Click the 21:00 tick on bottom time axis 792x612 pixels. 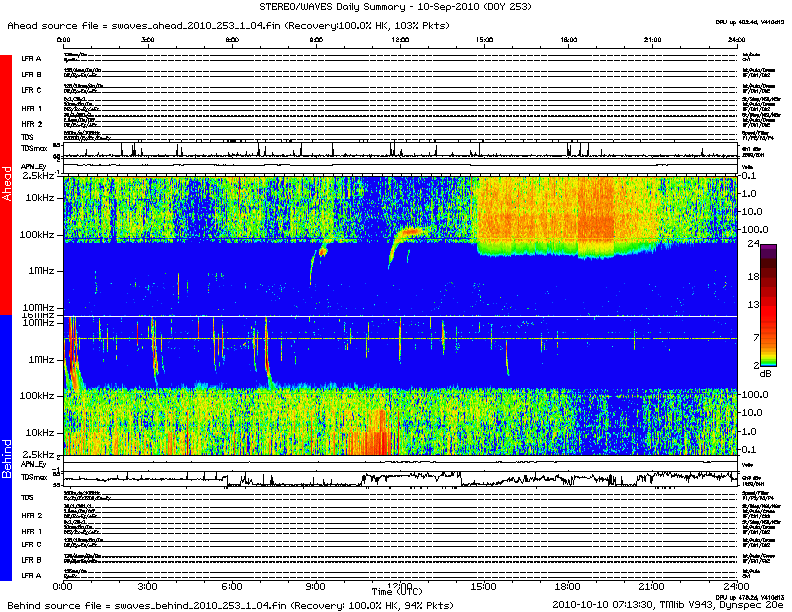pos(652,584)
